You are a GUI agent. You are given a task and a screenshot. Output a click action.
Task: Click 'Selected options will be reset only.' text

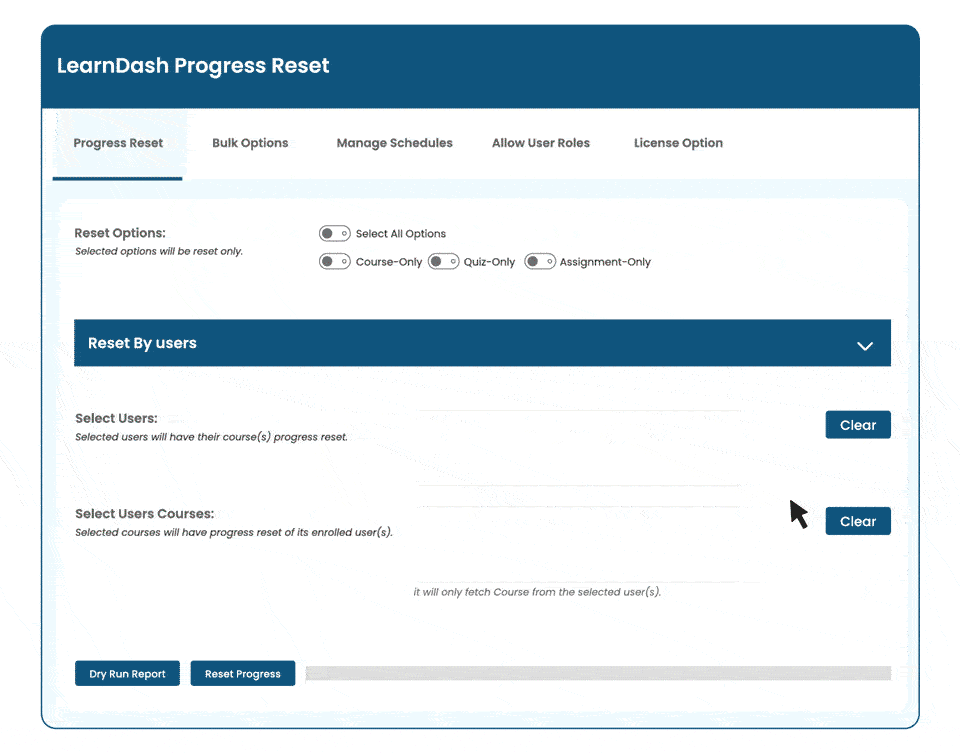[159, 252]
